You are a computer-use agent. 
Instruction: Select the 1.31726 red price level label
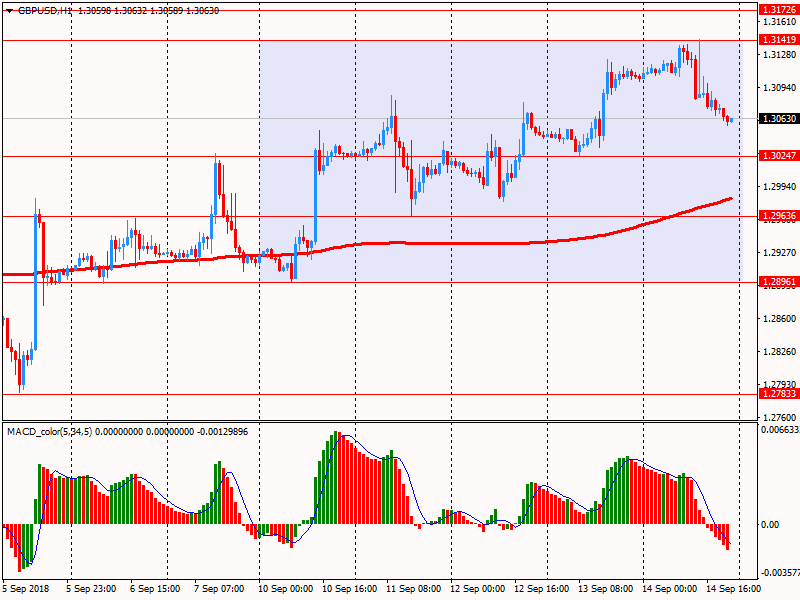(779, 10)
